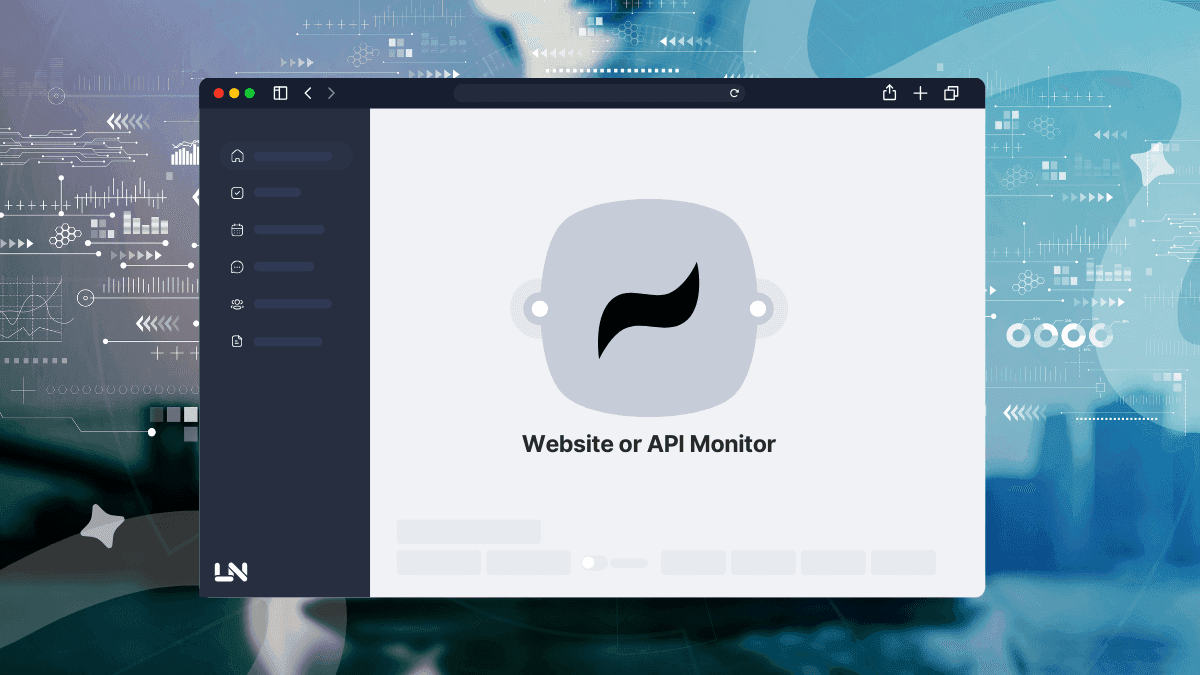Select the Team members icon in sidebar
Screen dimensions: 1200x675
pyautogui.click(x=236, y=303)
